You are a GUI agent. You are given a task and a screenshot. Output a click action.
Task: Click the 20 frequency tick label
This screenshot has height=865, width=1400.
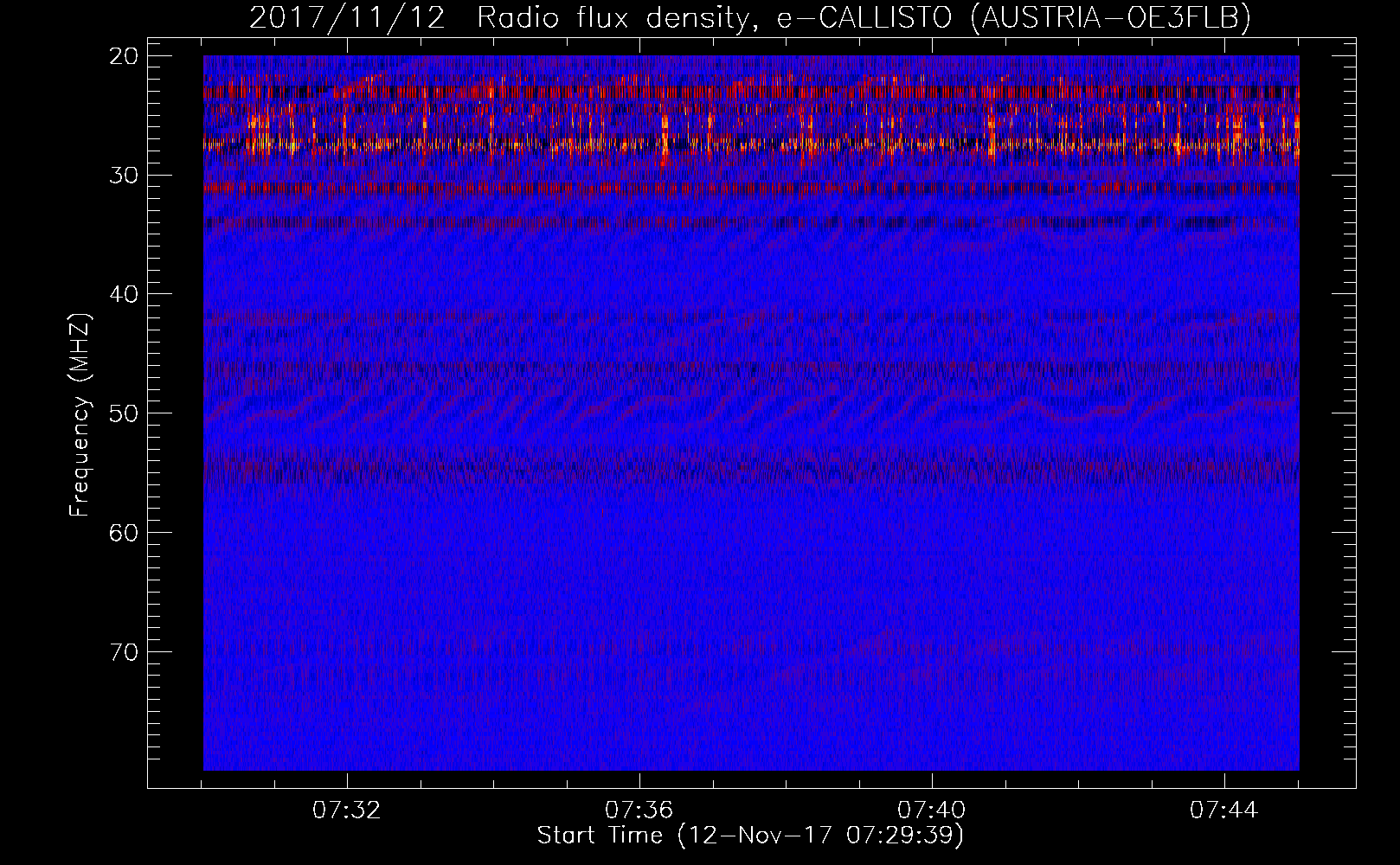click(125, 56)
